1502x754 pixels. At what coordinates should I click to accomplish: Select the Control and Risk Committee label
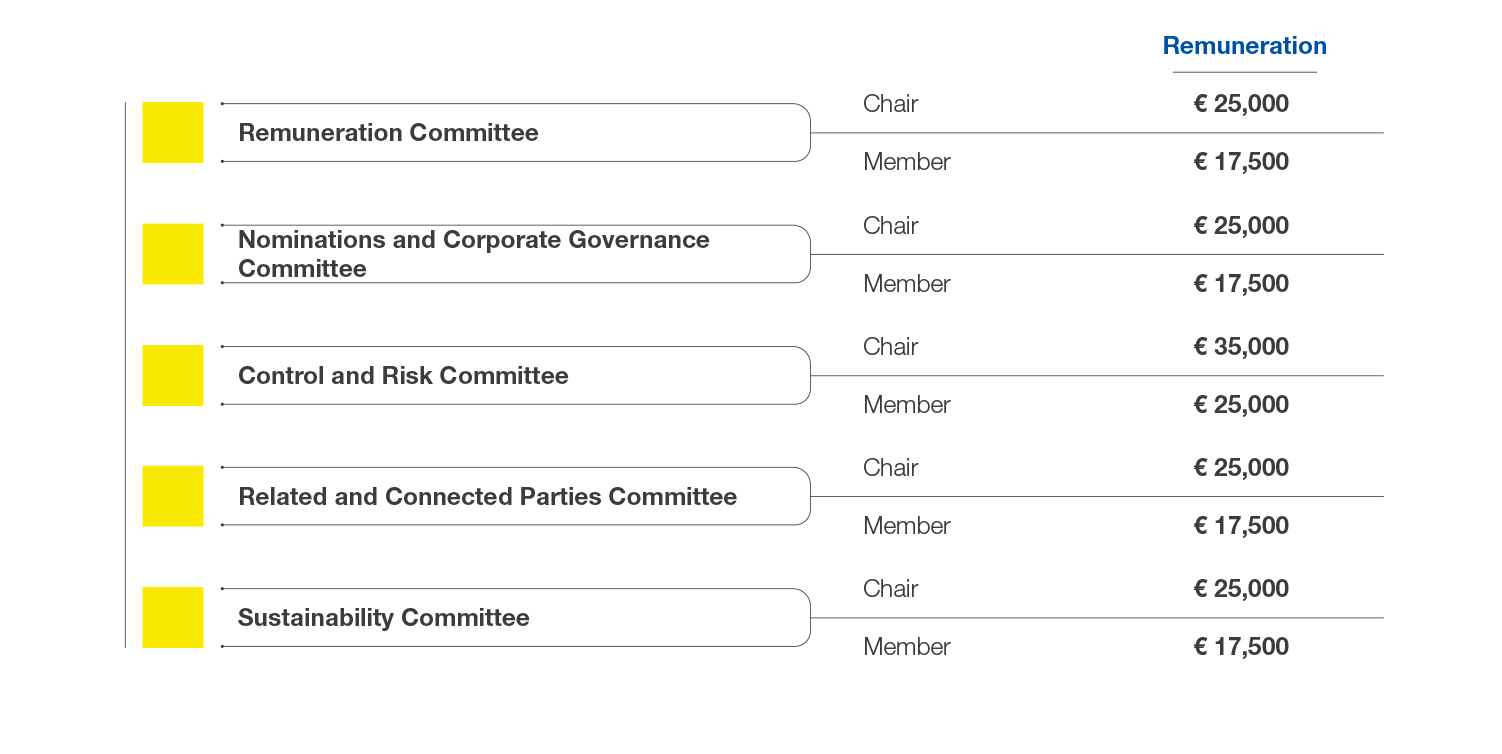403,376
